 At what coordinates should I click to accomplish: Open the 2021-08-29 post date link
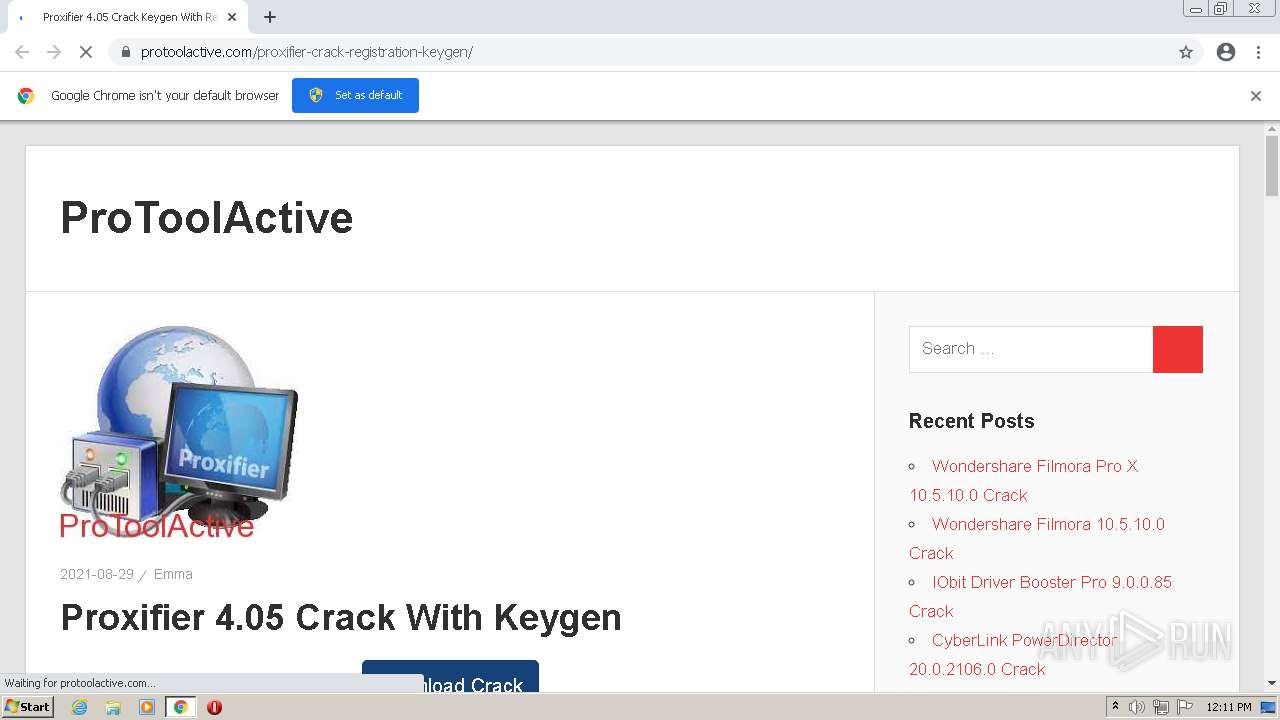[x=97, y=574]
